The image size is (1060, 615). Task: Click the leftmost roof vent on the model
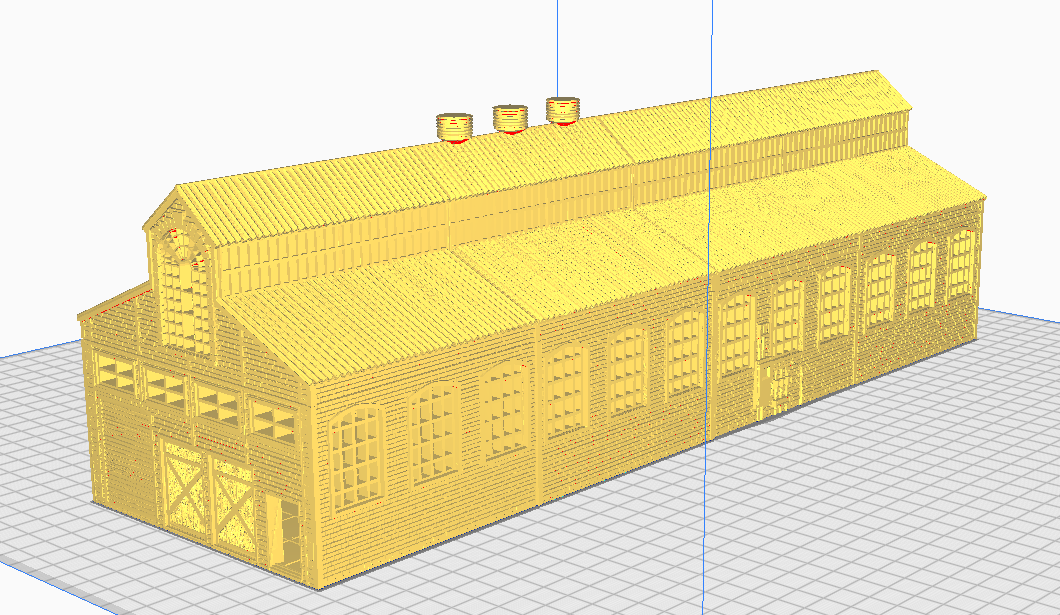pyautogui.click(x=454, y=126)
